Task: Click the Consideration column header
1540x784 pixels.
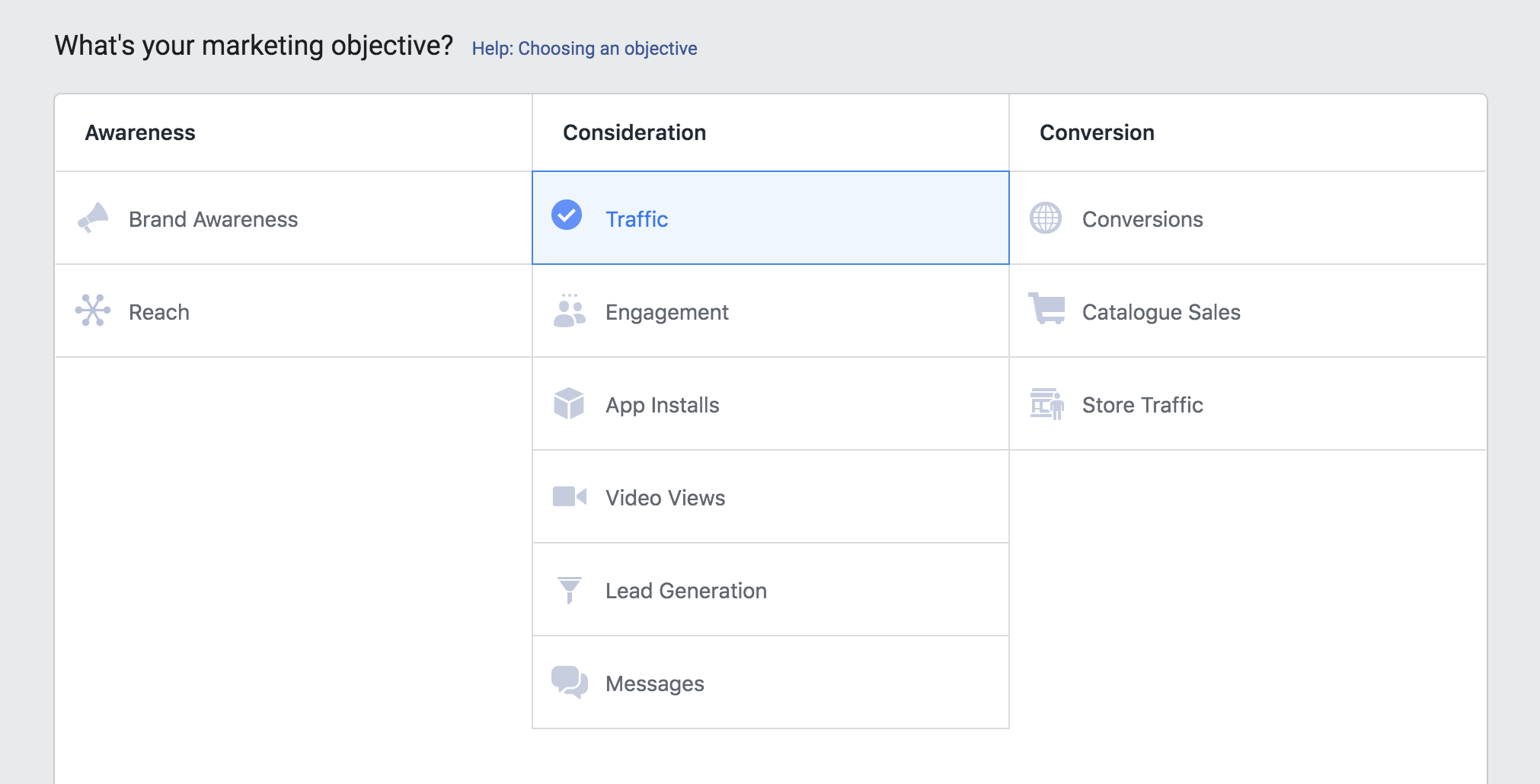Action: coord(634,132)
